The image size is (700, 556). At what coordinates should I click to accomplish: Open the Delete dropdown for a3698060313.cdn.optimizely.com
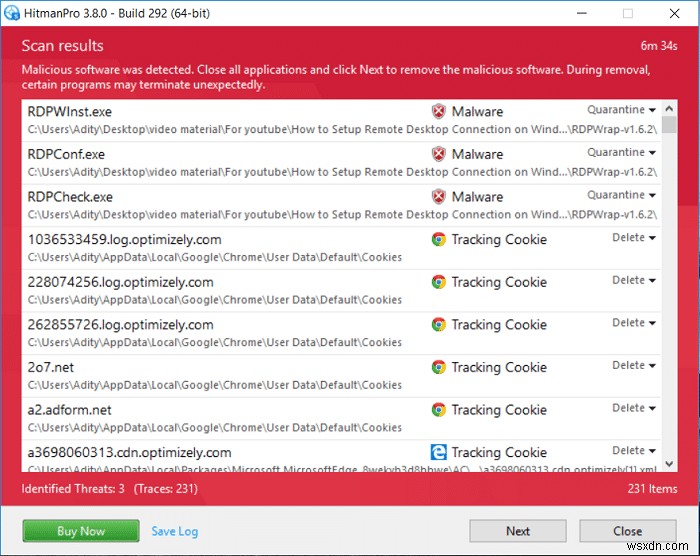(x=633, y=450)
